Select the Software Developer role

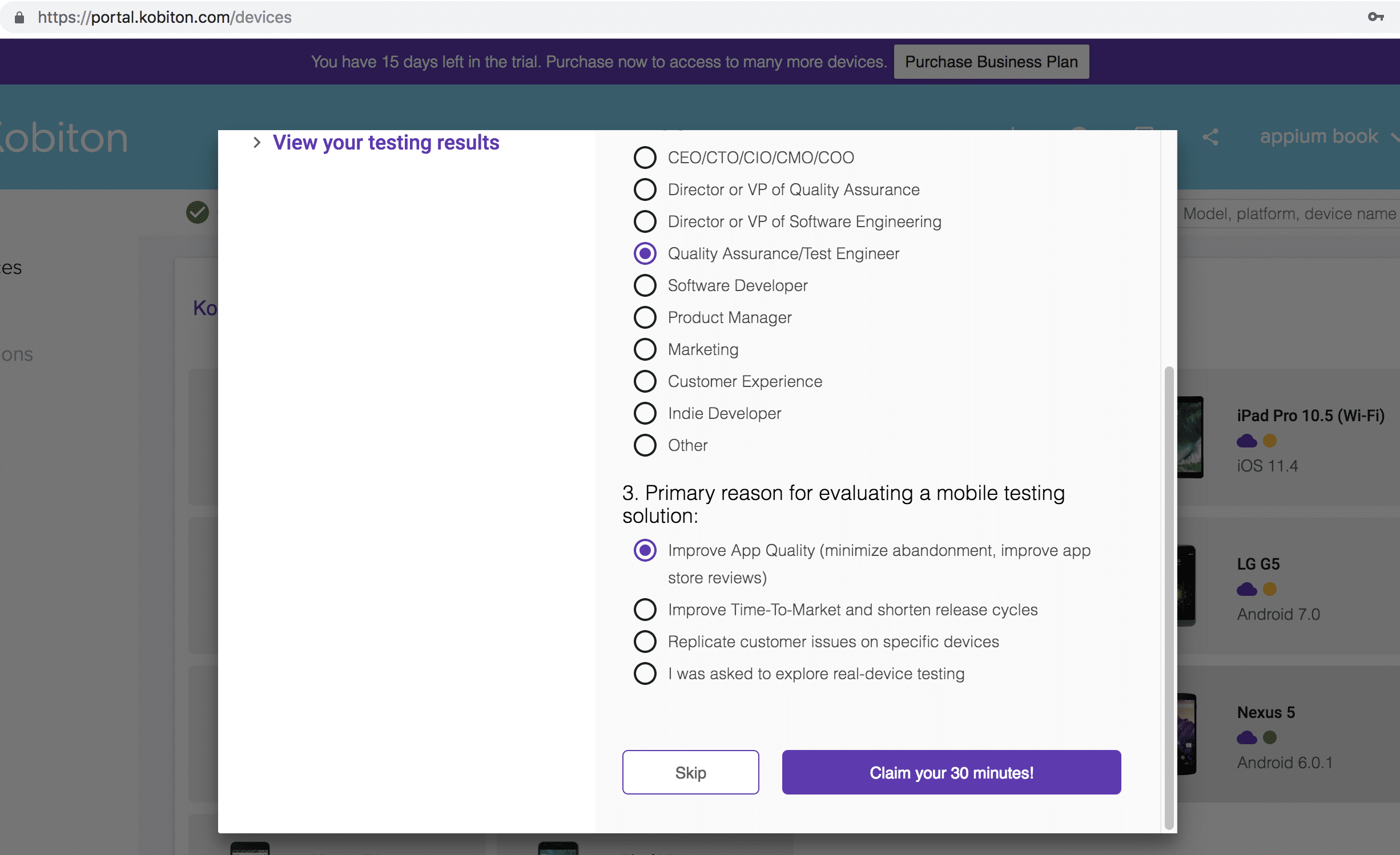pos(645,285)
